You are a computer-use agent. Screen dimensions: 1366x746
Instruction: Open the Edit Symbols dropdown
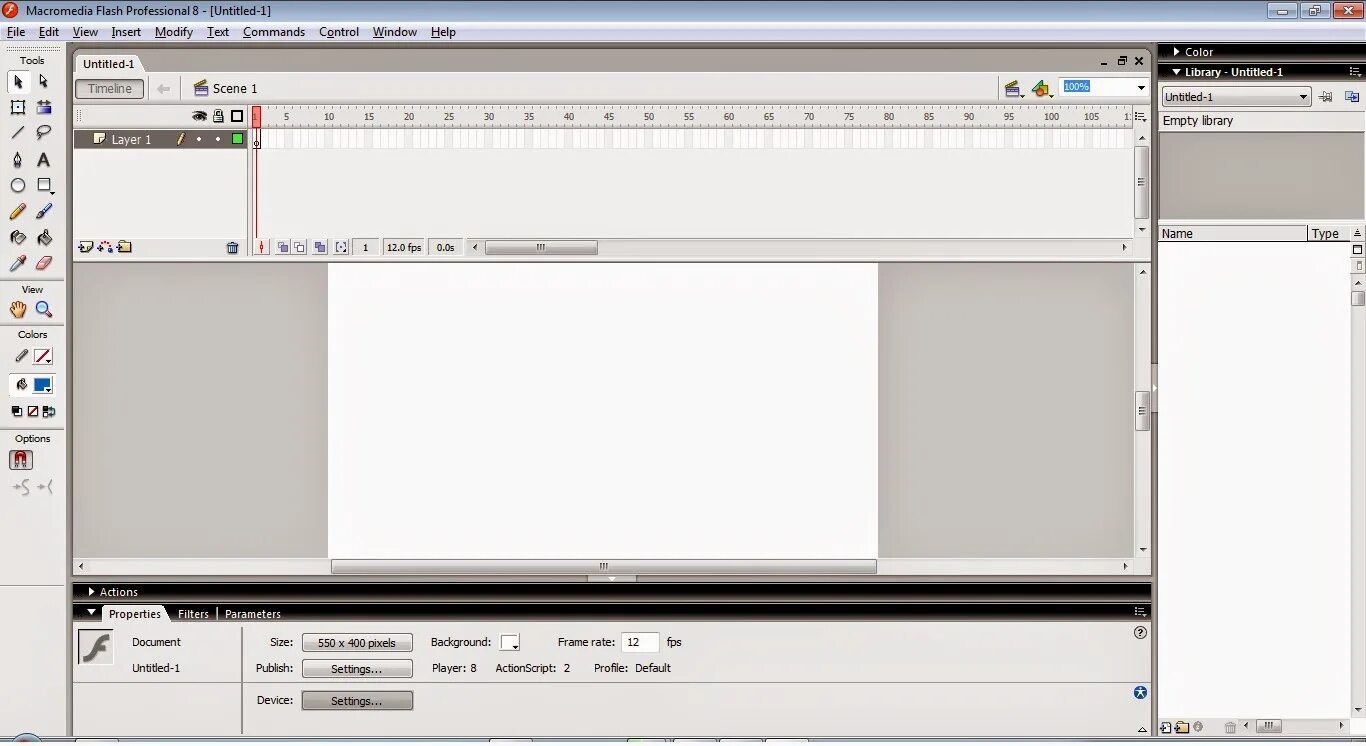tap(1042, 89)
